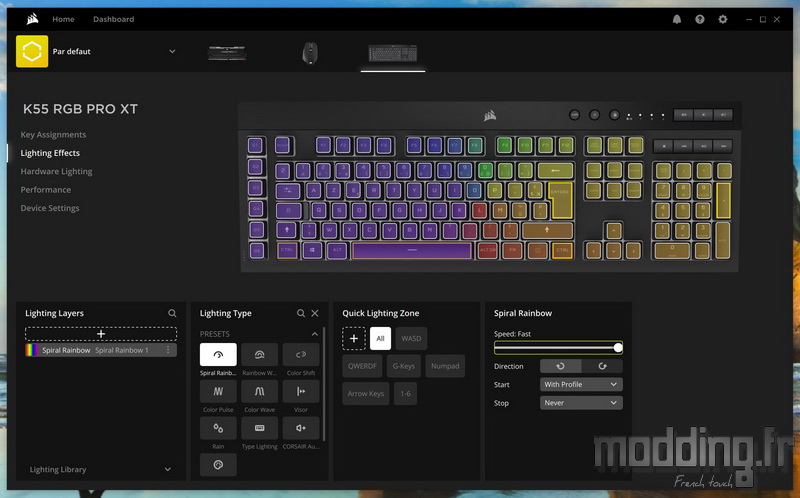The width and height of the screenshot is (800, 498).
Task: Select the Spiral Rainbow 1 layer
Action: tap(101, 350)
